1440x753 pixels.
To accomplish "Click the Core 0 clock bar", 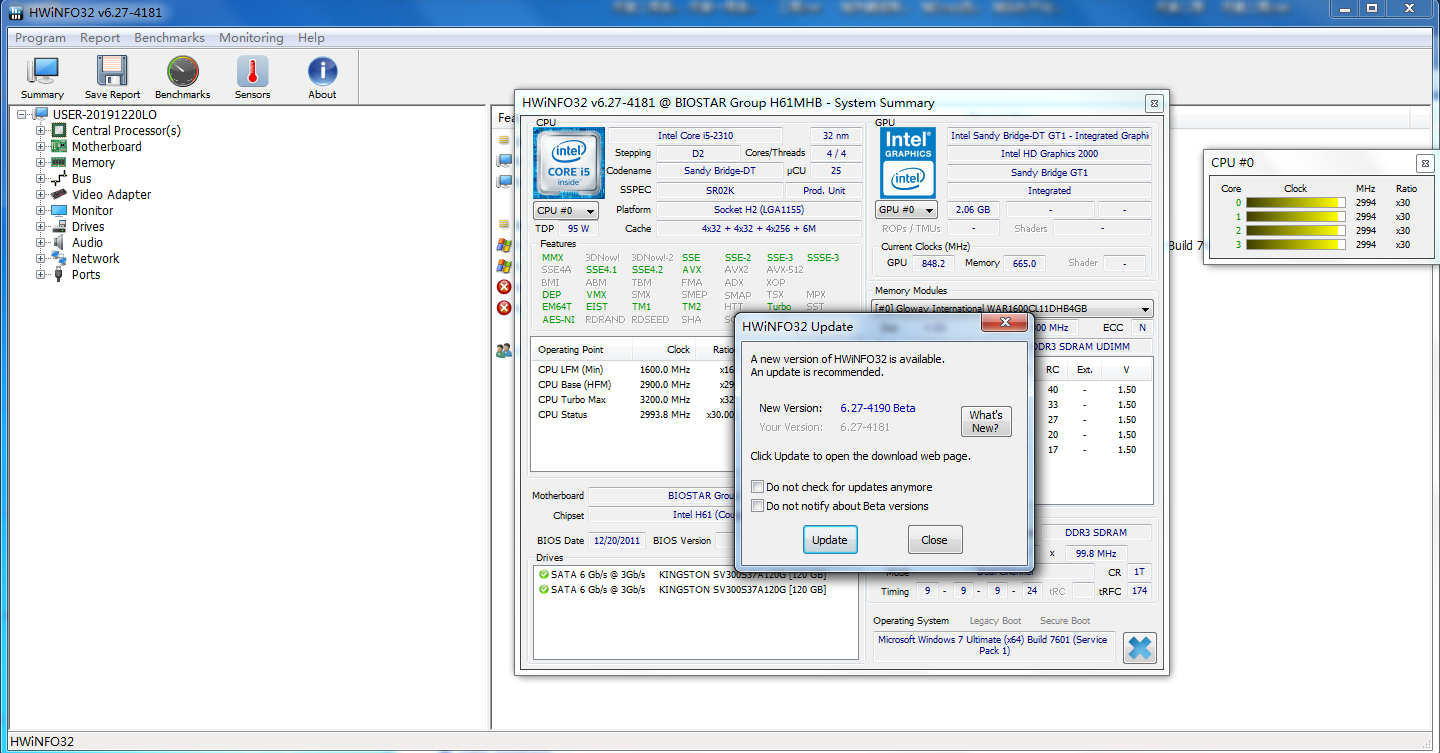I will point(1296,203).
